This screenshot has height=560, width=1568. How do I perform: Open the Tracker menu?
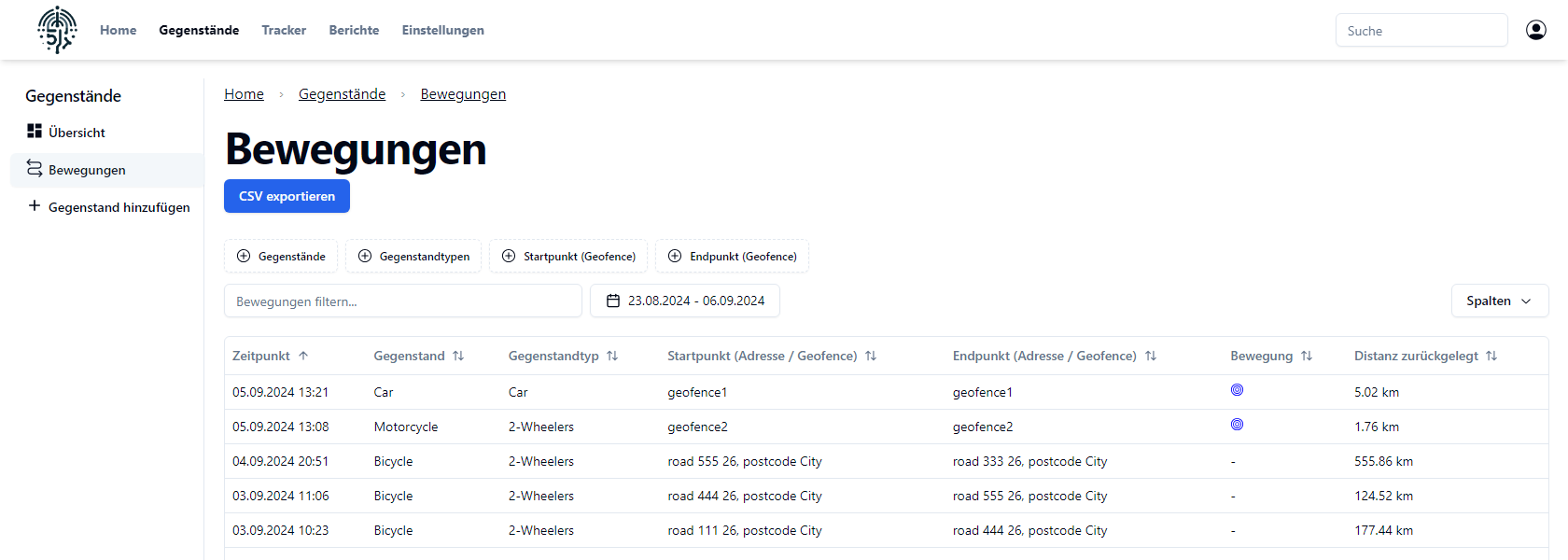(284, 30)
